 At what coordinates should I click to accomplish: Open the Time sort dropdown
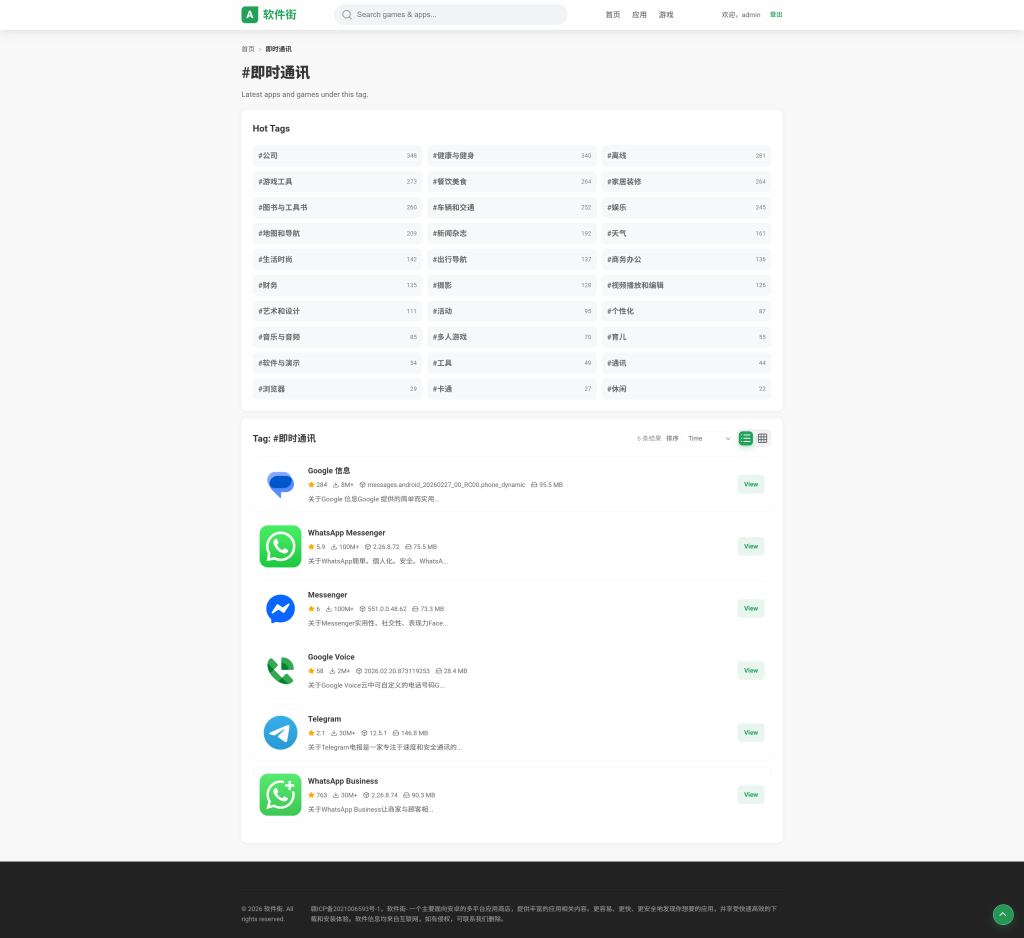708,438
